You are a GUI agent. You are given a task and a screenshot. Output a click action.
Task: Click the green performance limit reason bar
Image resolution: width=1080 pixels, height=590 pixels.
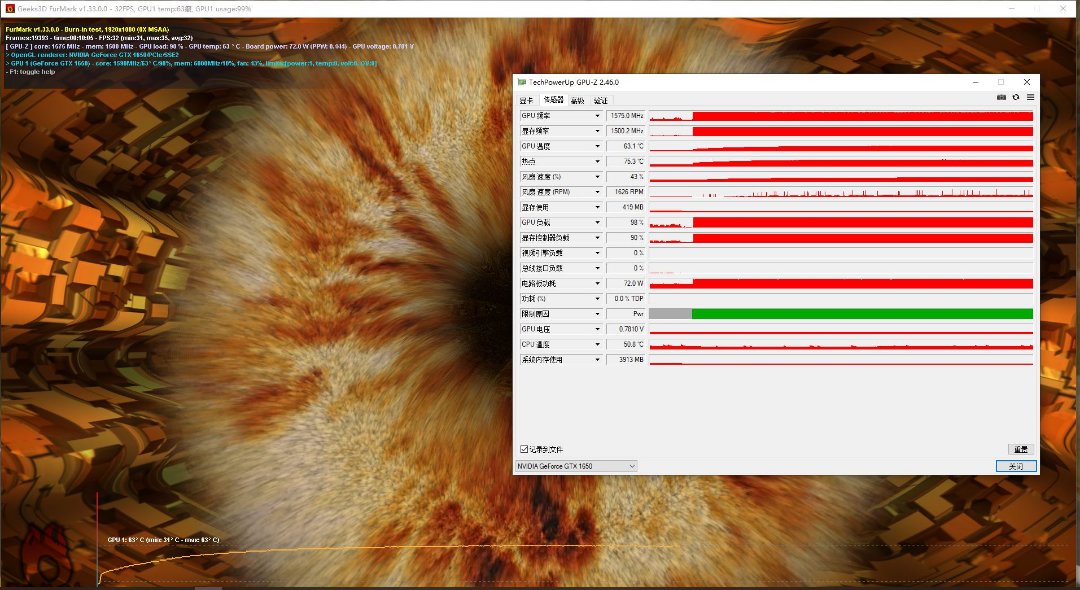click(x=861, y=314)
